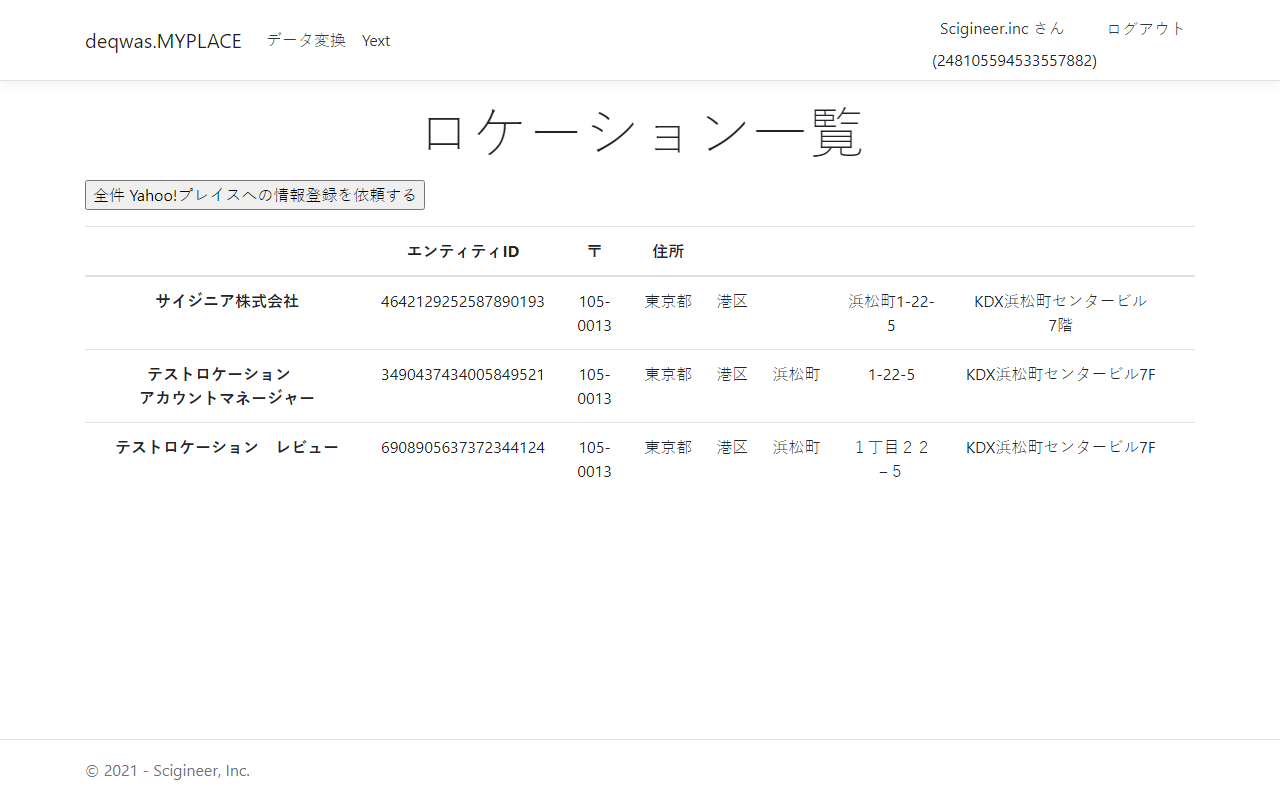Click postal code in アカウントマネージャー row

tap(594, 386)
